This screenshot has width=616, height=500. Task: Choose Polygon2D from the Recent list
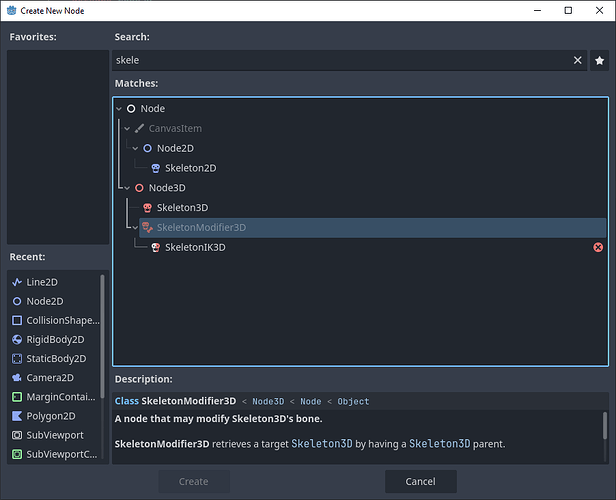[x=51, y=416]
